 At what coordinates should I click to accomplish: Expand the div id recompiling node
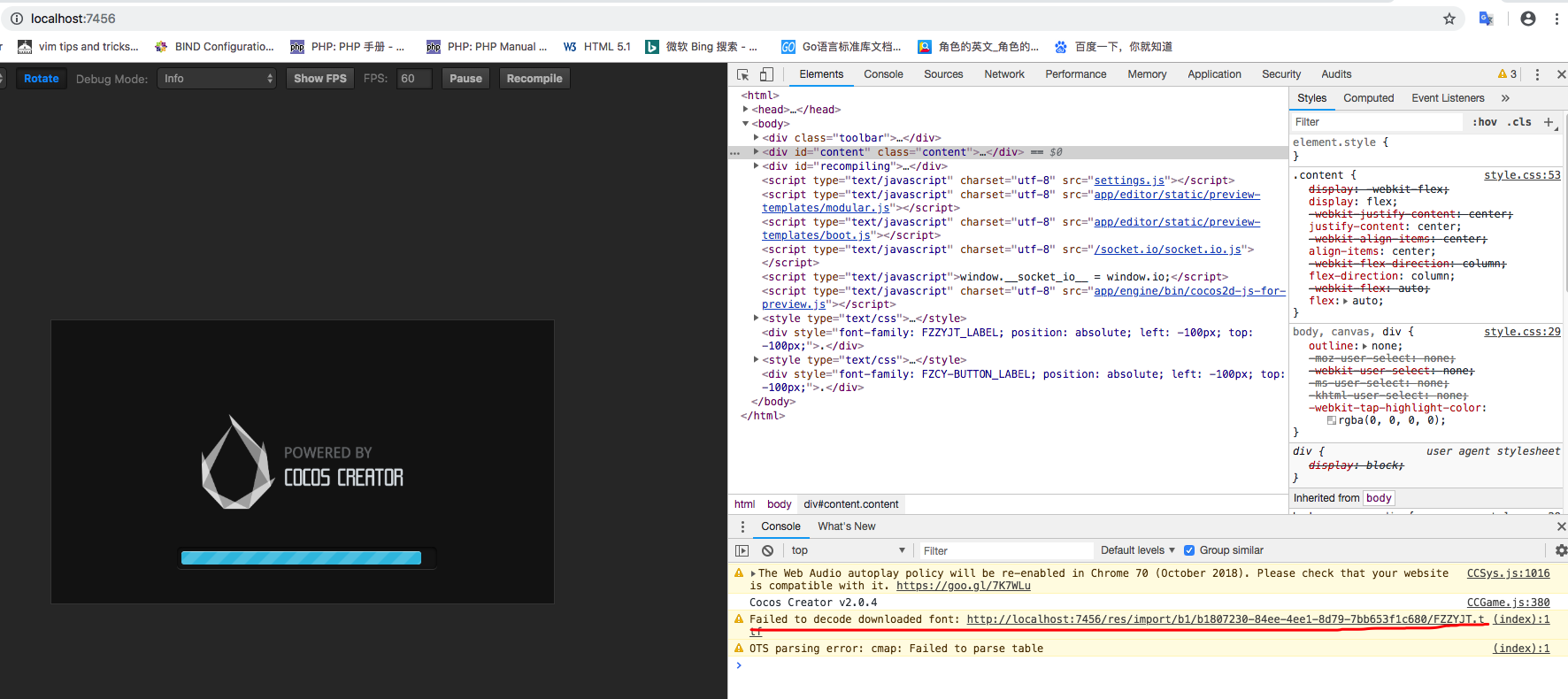coord(757,166)
